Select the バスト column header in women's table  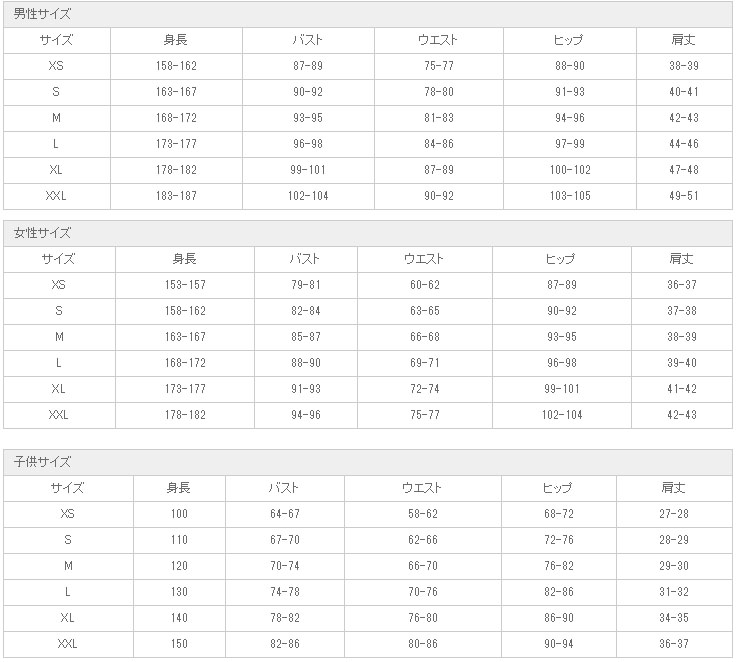click(x=305, y=259)
